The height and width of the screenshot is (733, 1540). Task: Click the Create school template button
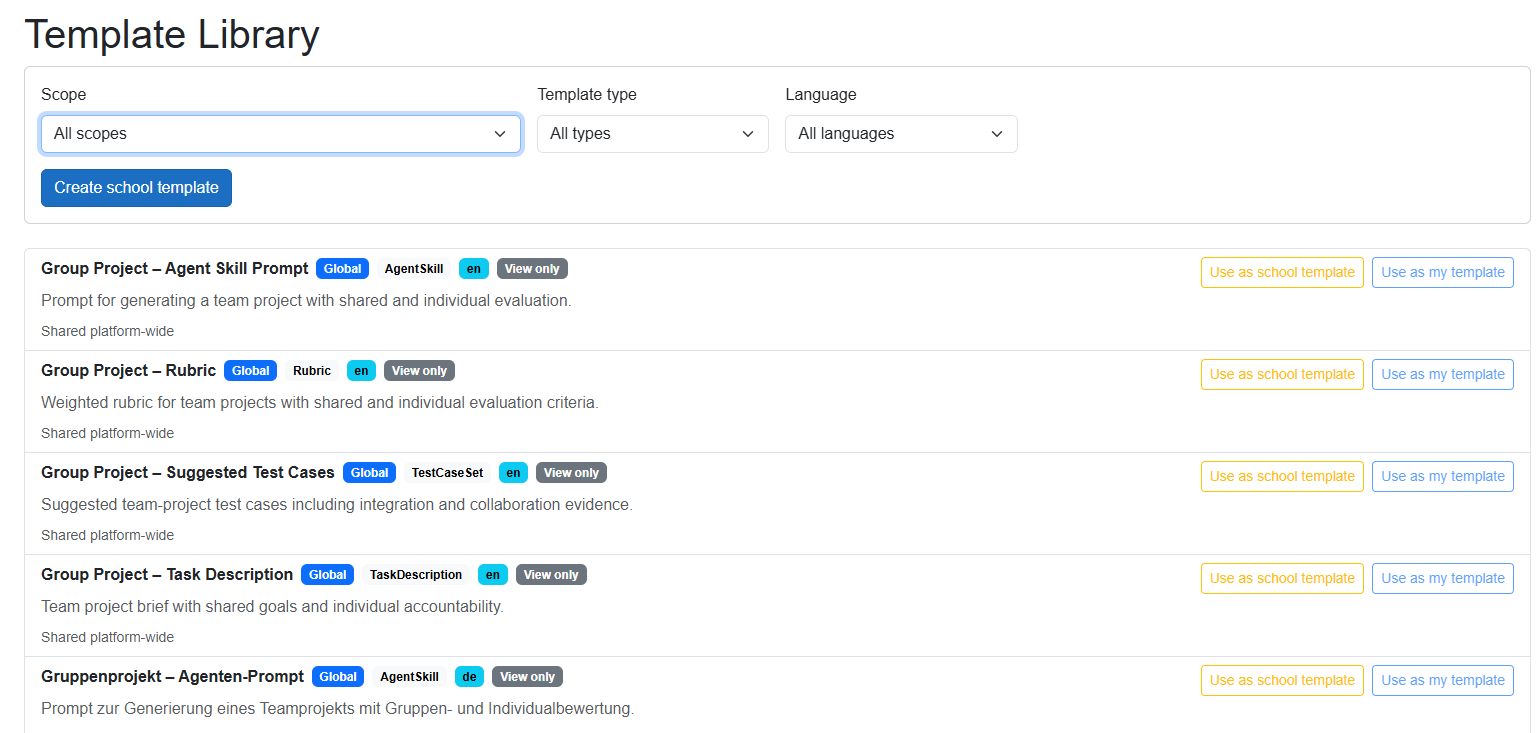[136, 188]
